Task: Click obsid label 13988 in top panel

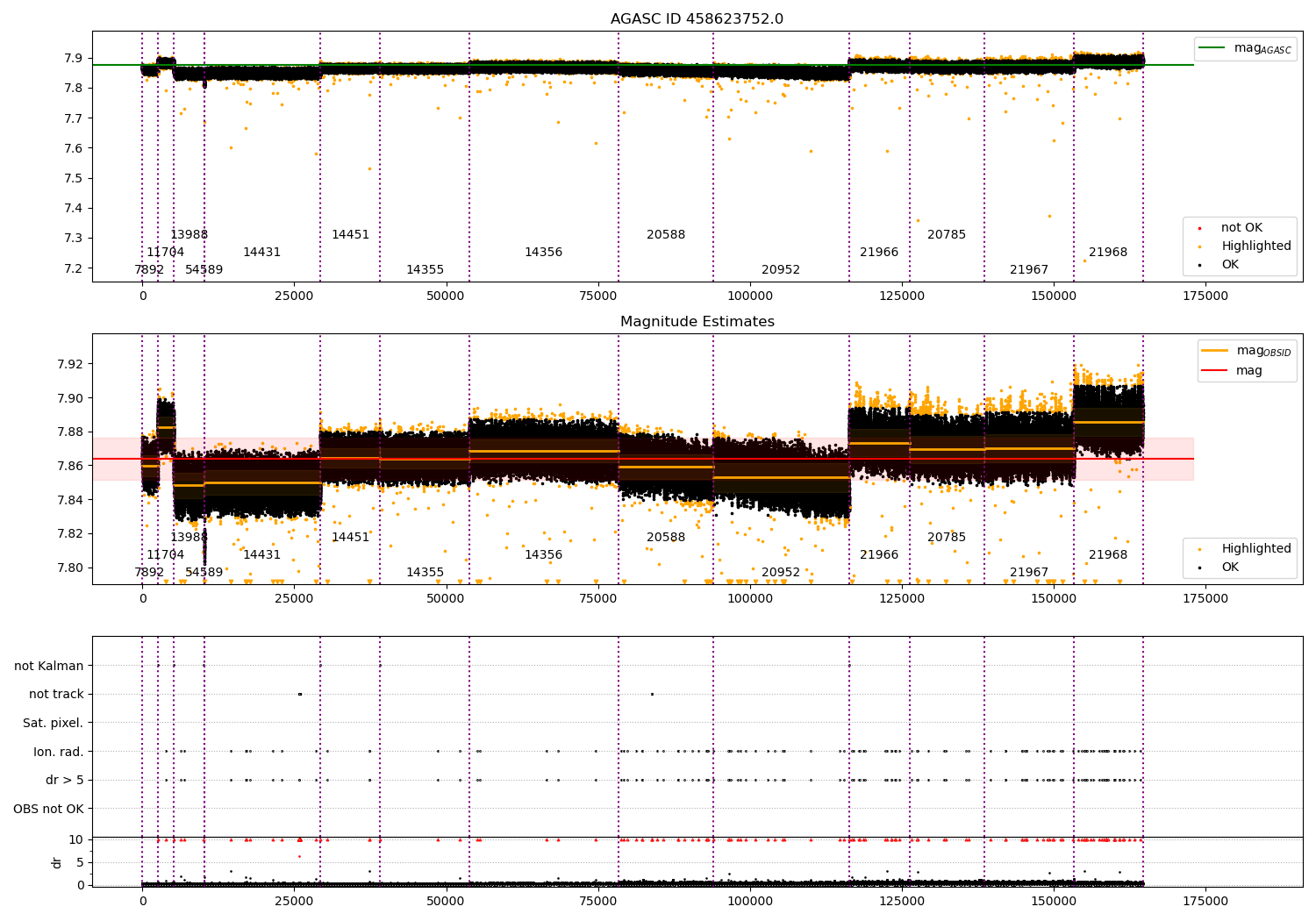Action: click(190, 235)
